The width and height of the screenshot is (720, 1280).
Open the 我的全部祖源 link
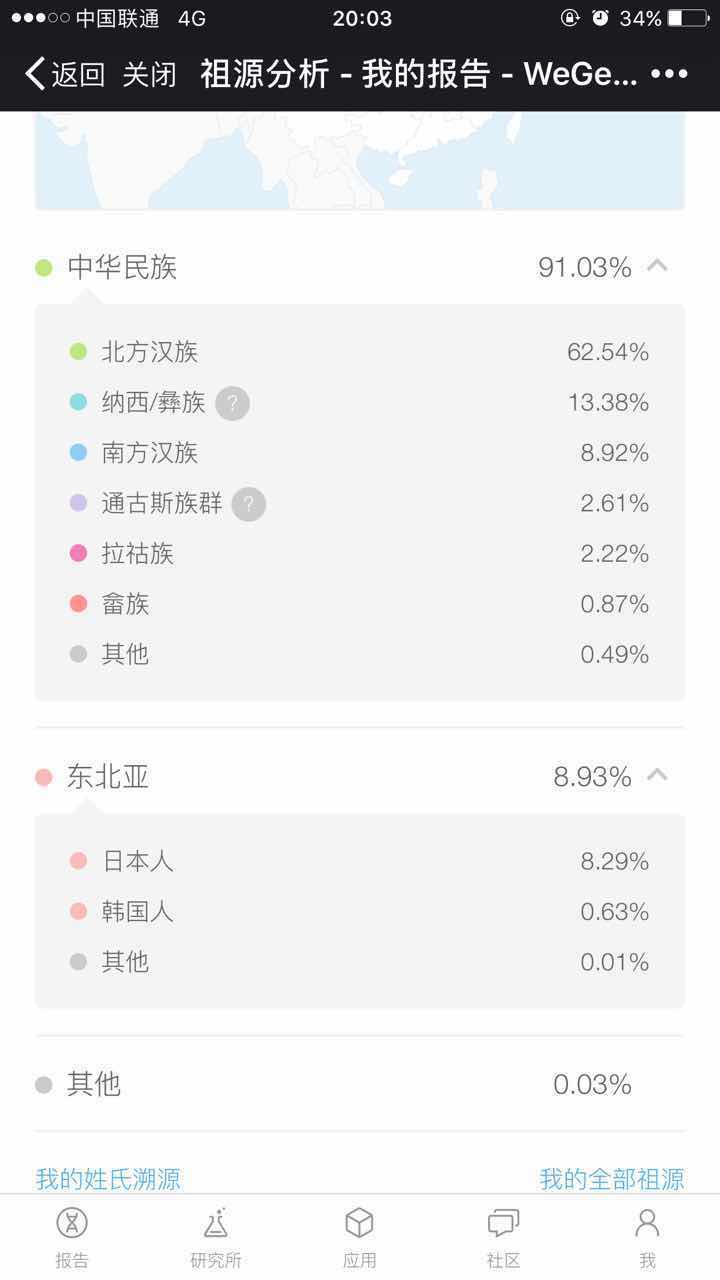(612, 1179)
